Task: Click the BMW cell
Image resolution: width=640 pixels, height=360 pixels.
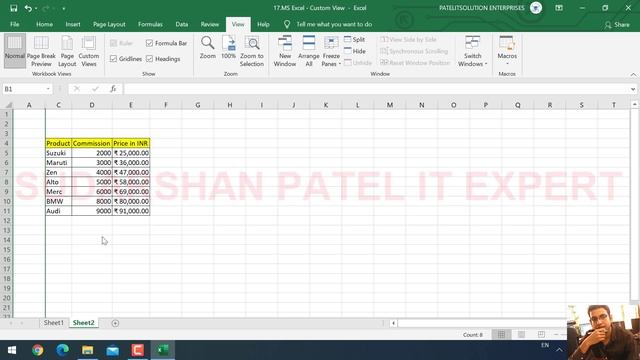Action: [58, 201]
